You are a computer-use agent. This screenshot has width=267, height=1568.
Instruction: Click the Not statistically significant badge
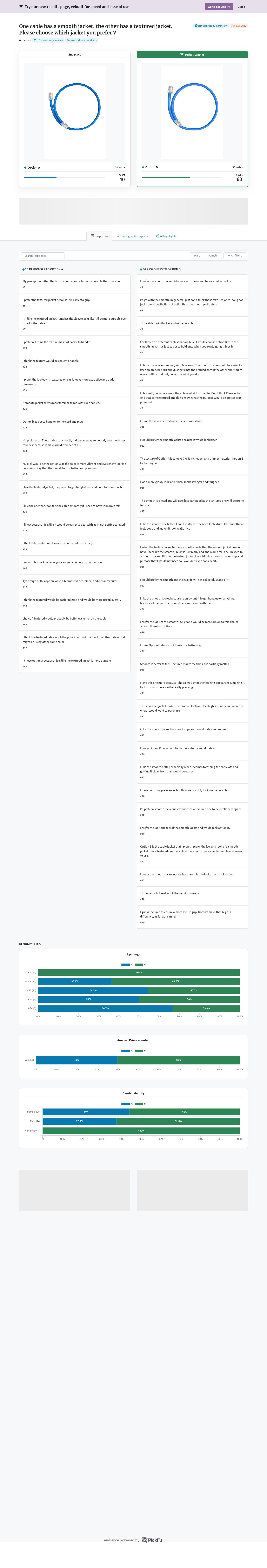[211, 26]
